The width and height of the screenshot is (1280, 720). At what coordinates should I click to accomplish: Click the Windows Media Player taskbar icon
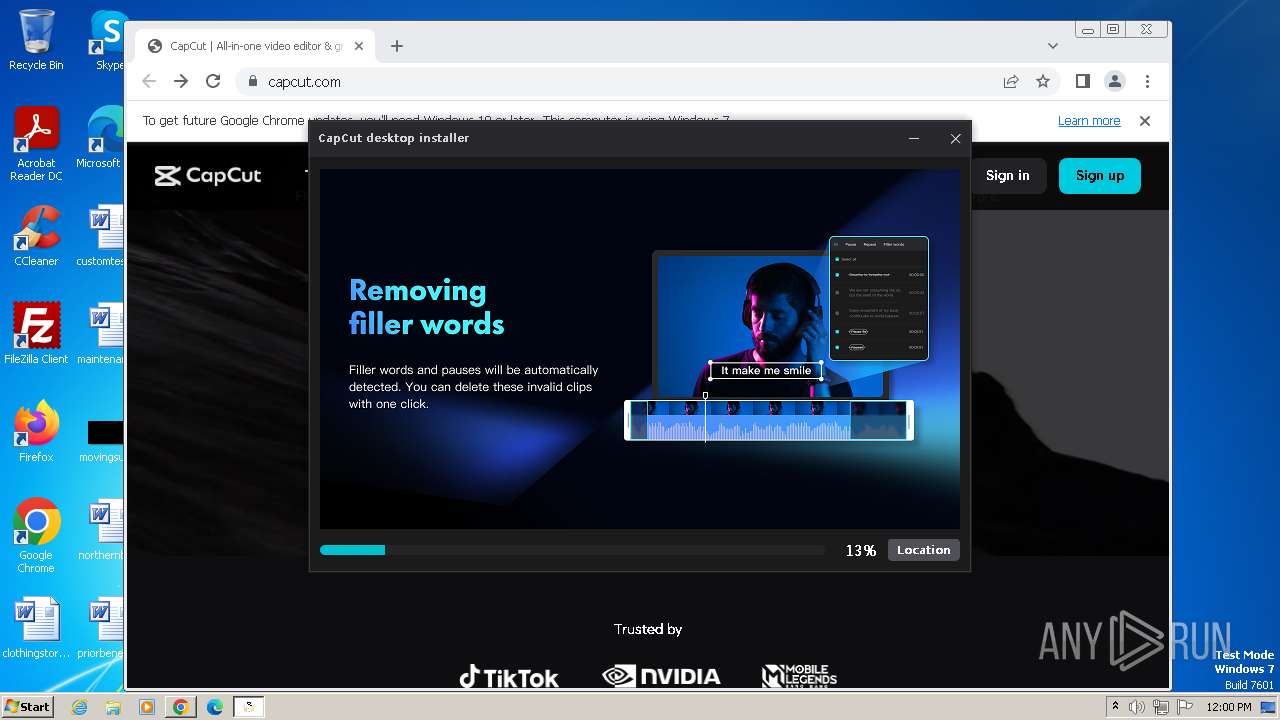[147, 707]
